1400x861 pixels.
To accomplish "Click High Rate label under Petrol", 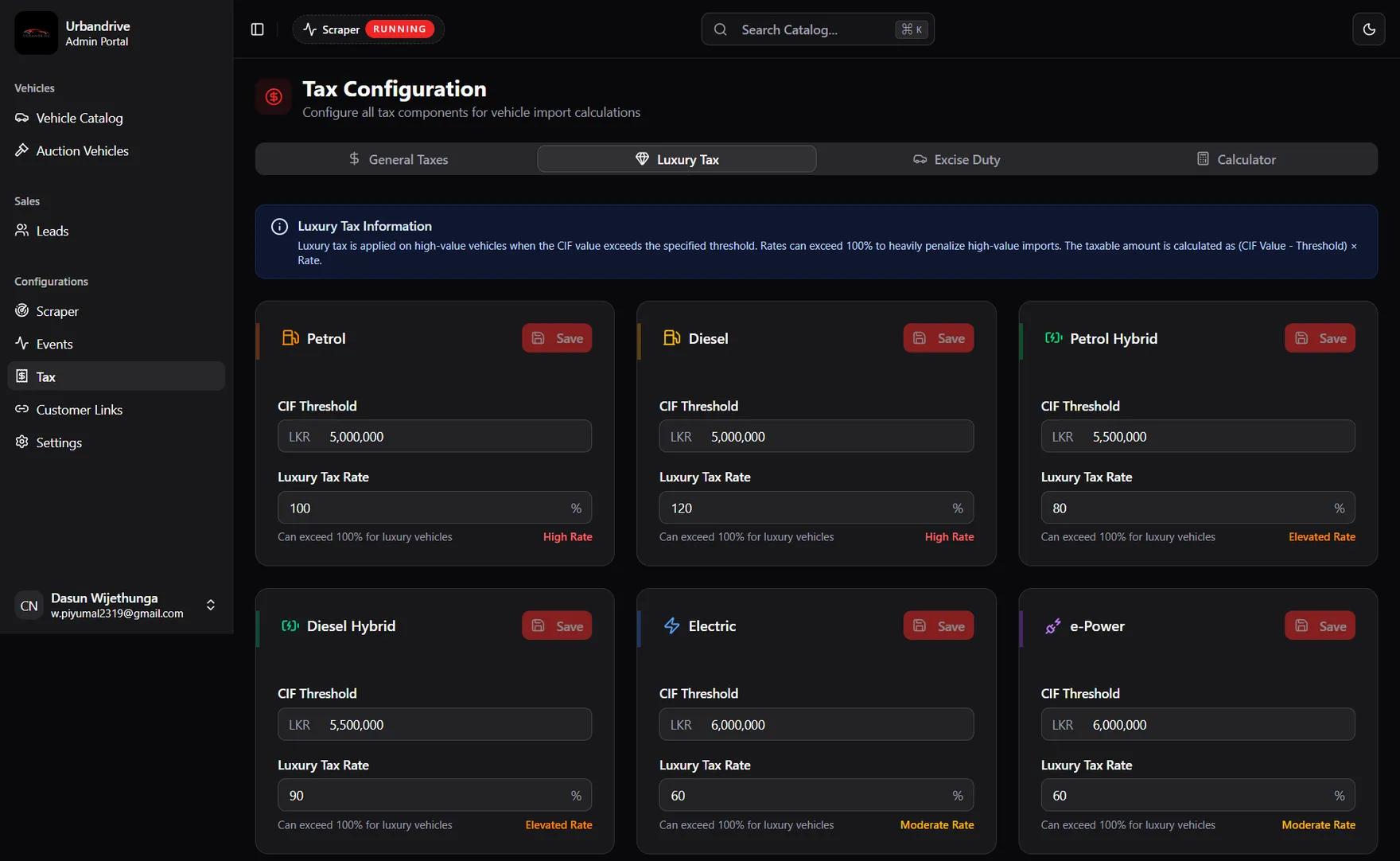I will [x=567, y=537].
